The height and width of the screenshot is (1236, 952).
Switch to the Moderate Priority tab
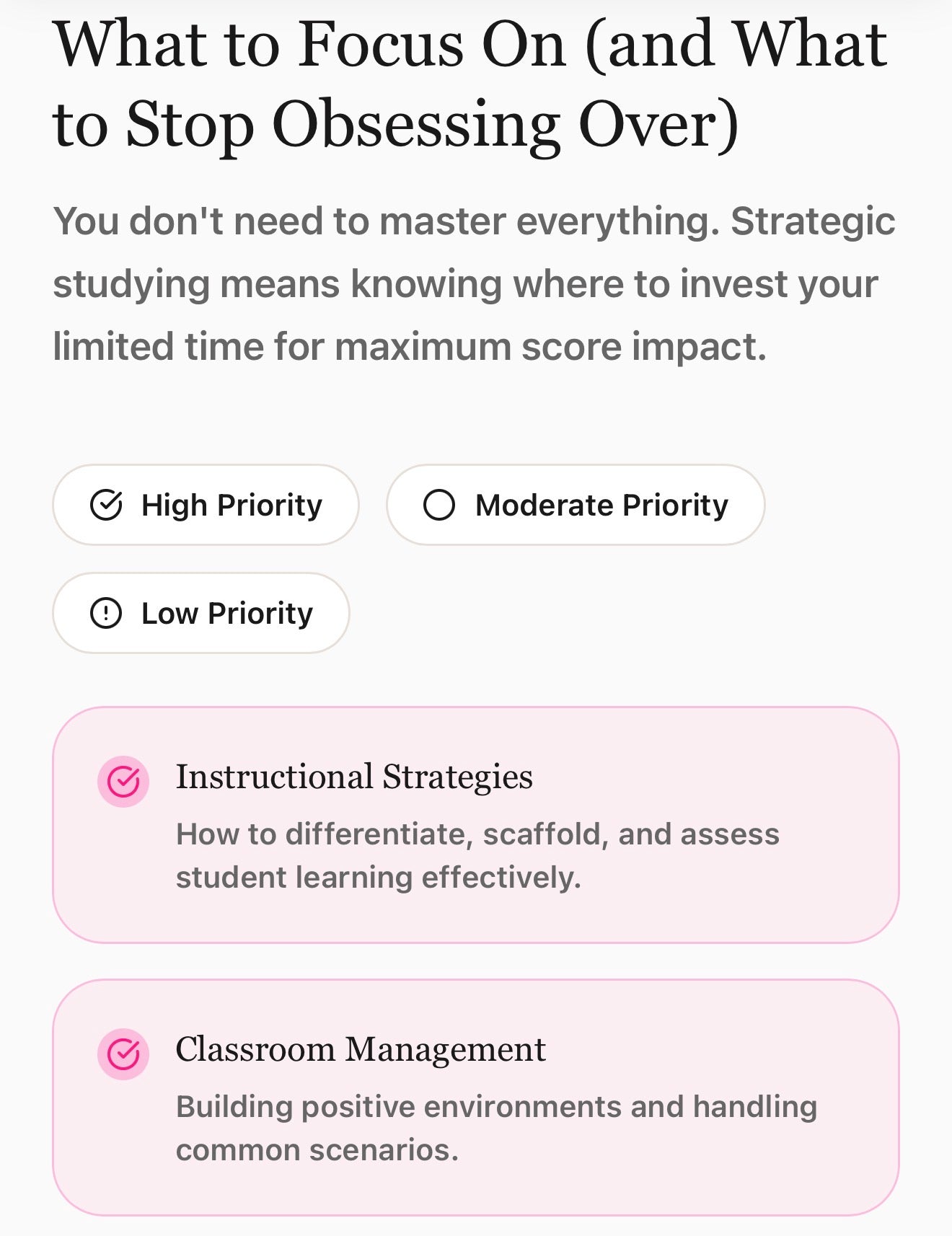[x=575, y=505]
